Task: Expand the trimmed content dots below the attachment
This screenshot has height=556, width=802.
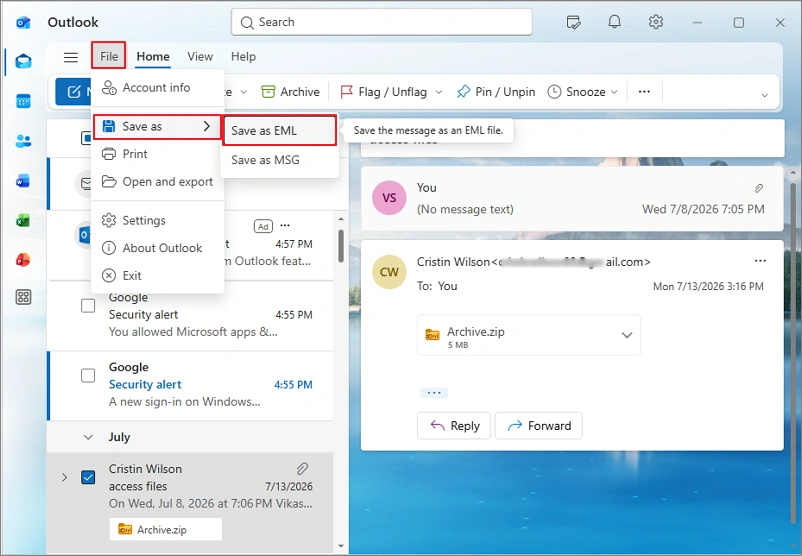Action: tap(434, 393)
